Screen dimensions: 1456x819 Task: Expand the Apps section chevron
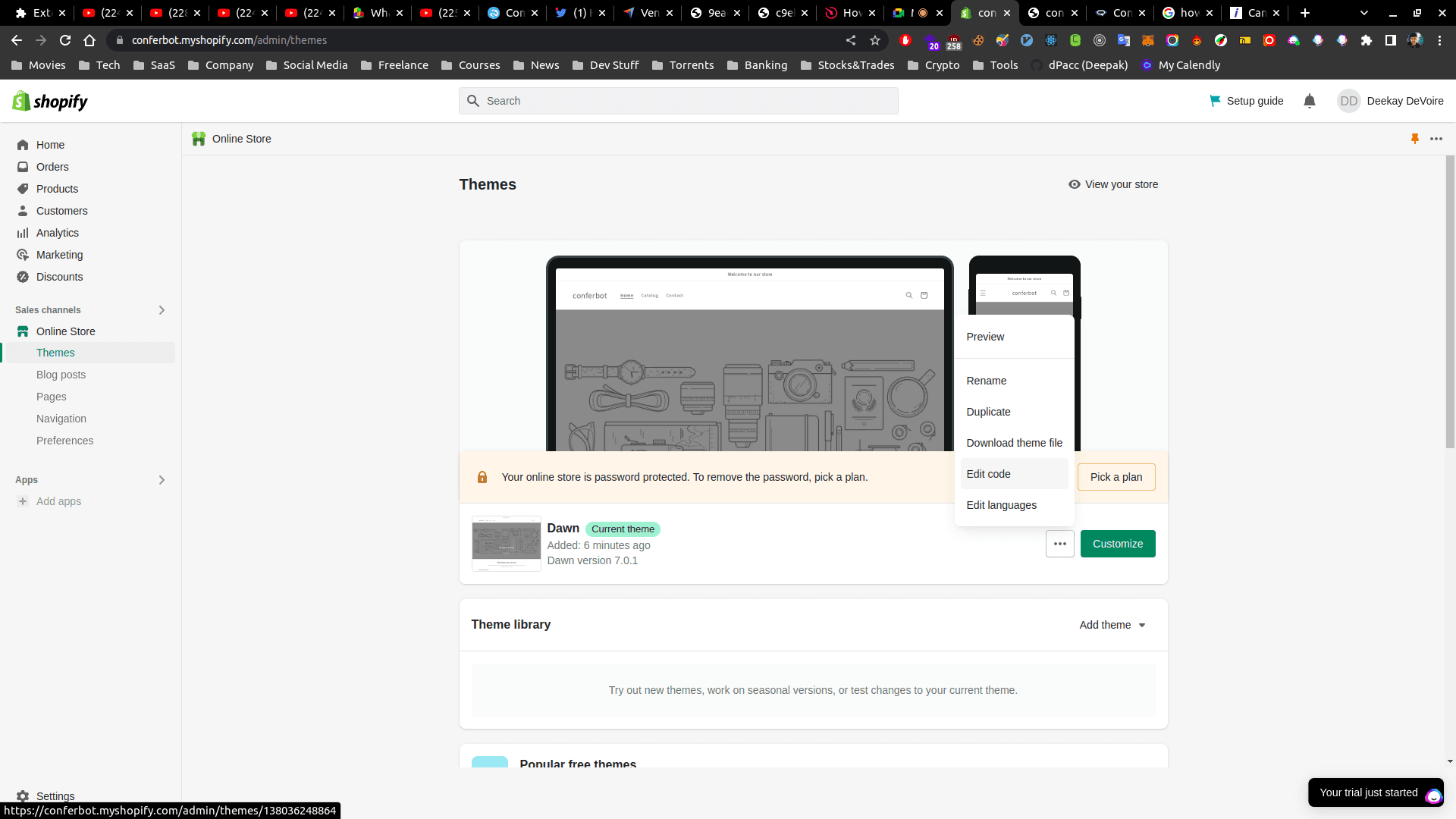[x=161, y=480]
